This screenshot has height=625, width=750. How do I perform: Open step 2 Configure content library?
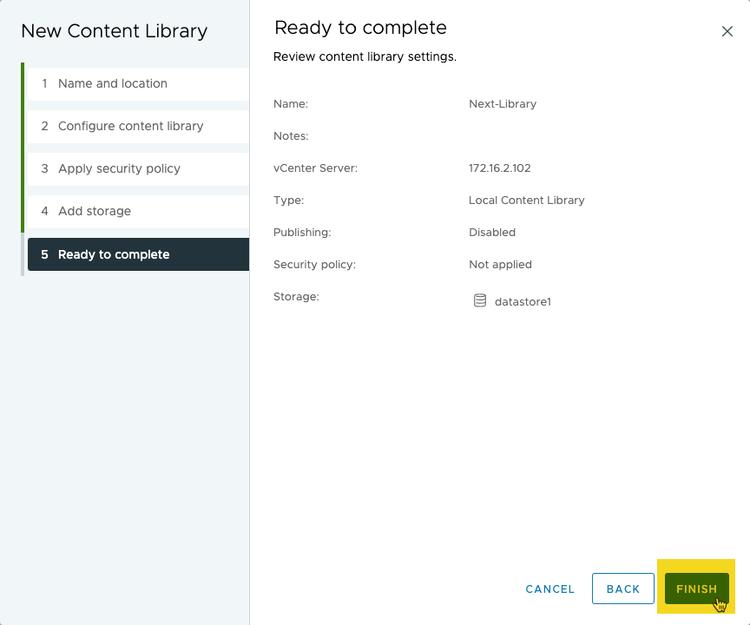[130, 126]
